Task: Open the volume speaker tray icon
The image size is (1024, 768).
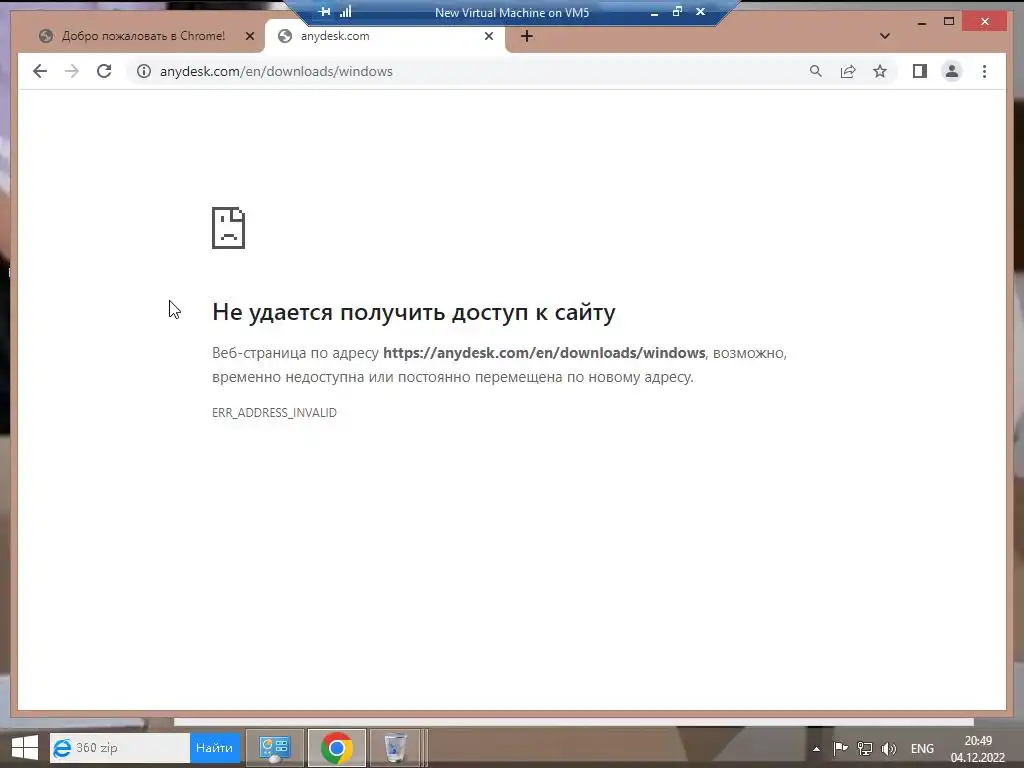Action: click(x=889, y=748)
